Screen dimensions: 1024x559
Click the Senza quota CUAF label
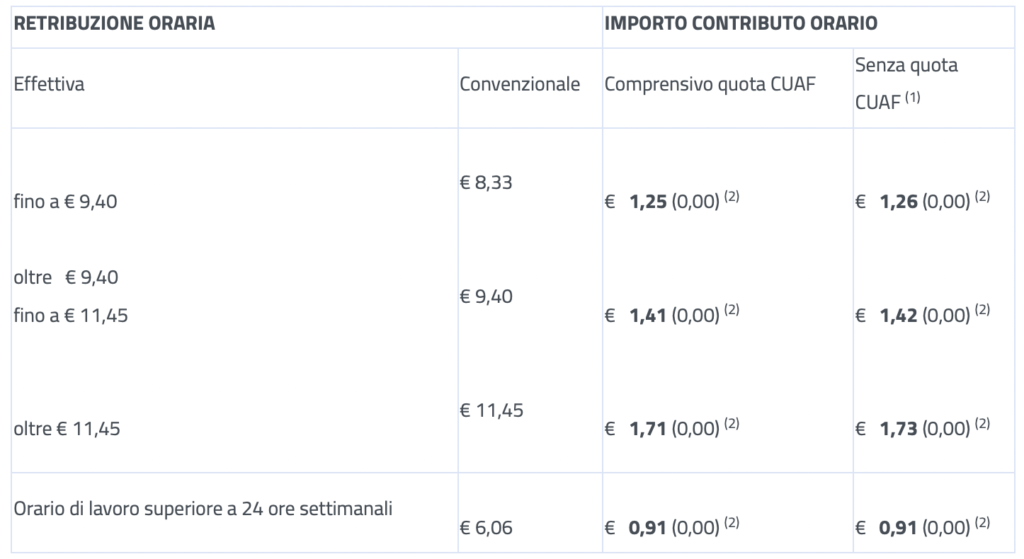(906, 84)
